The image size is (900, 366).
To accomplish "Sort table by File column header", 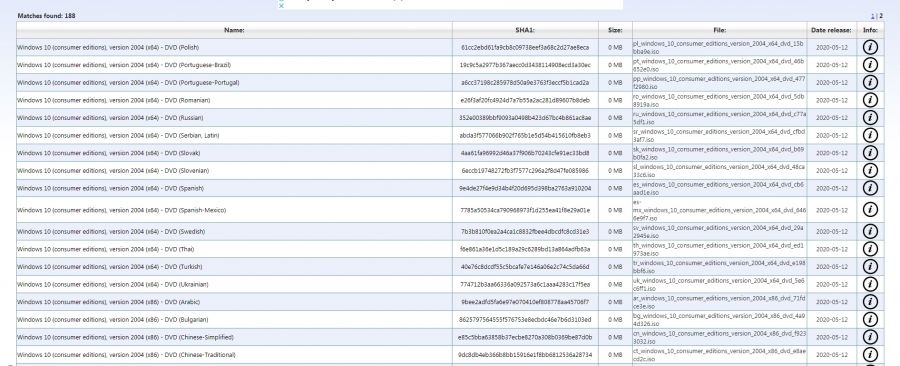I will tap(719, 30).
